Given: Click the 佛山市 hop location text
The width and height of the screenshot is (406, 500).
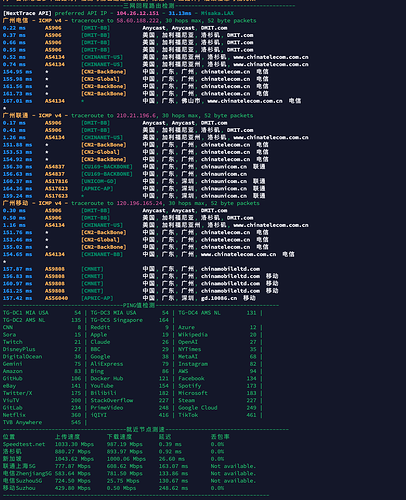Looking at the screenshot, I should 191,101.
